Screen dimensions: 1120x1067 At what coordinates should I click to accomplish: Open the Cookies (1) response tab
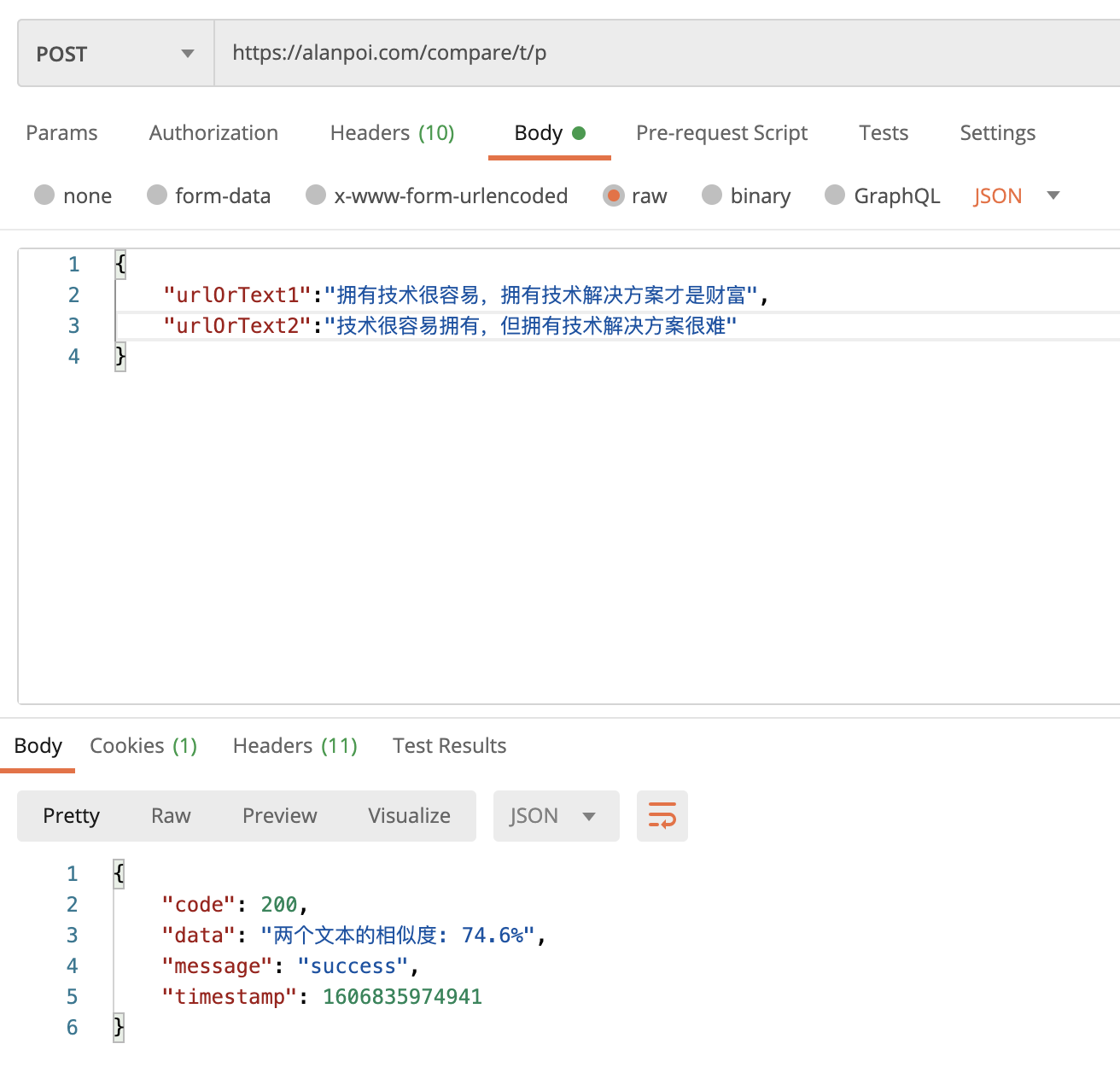[x=143, y=746]
